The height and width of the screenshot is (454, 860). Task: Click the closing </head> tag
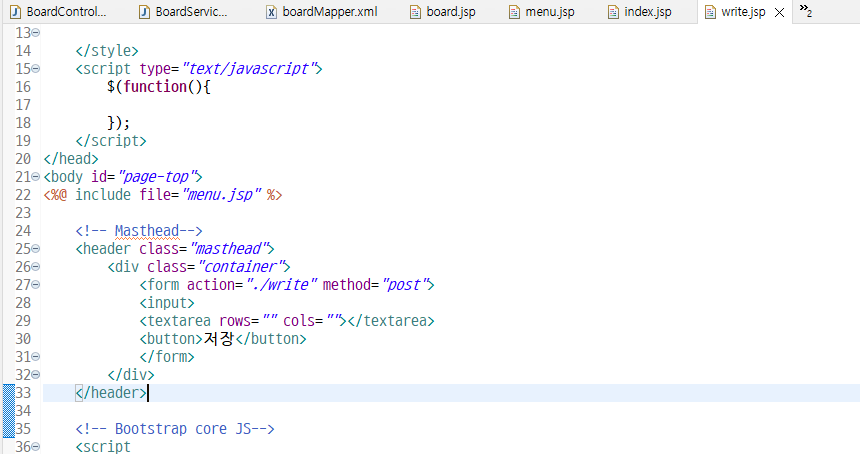[71, 159]
